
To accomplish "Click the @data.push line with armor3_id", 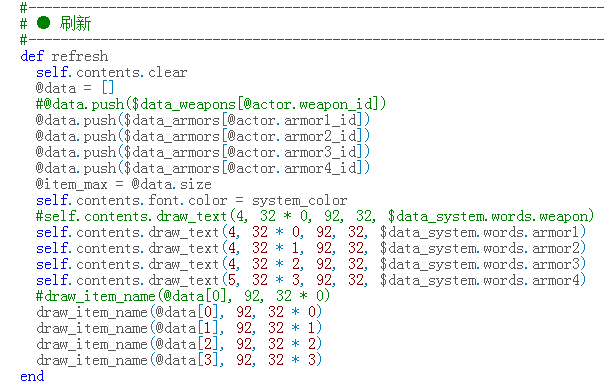I will (x=203, y=152).
